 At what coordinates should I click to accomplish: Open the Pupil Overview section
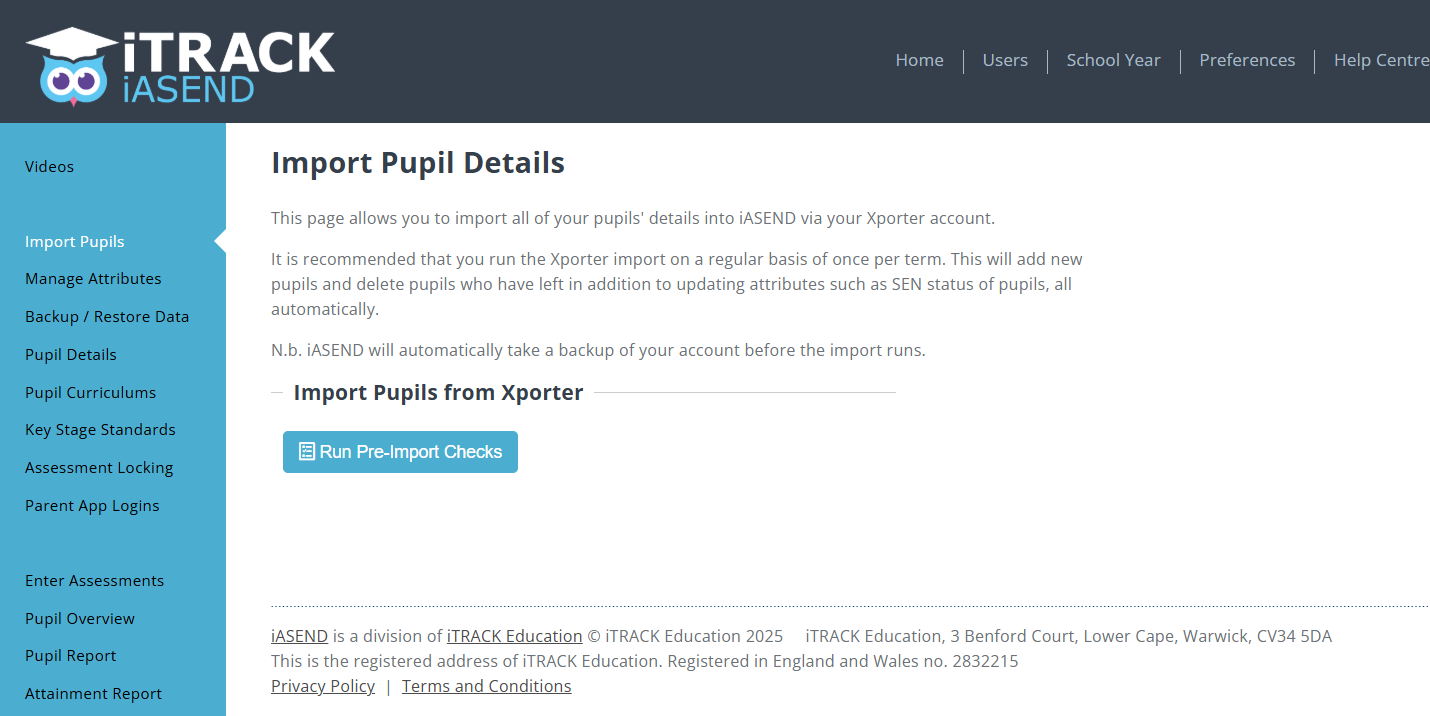click(80, 618)
